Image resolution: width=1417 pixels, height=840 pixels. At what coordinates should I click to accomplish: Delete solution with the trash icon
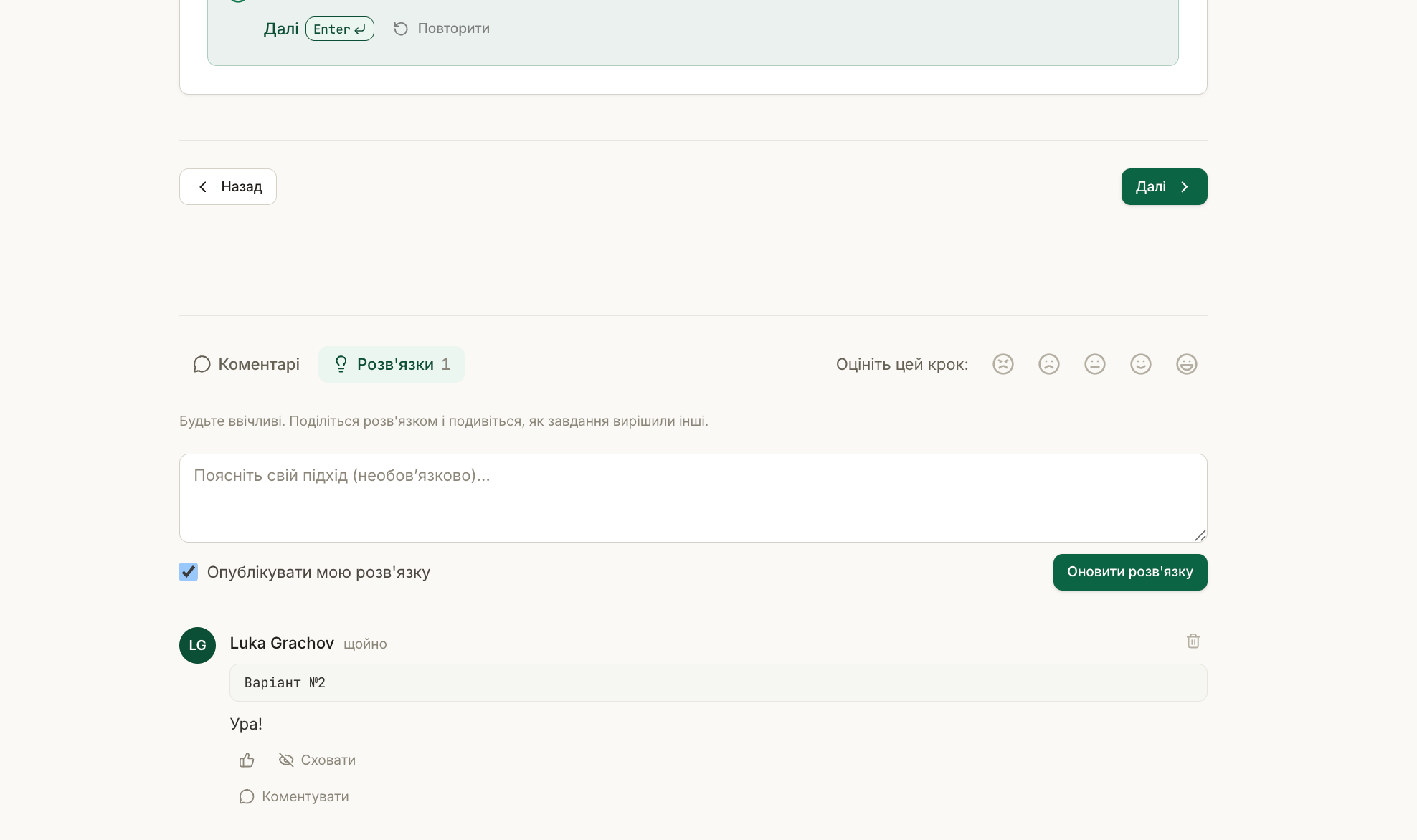[1193, 641]
